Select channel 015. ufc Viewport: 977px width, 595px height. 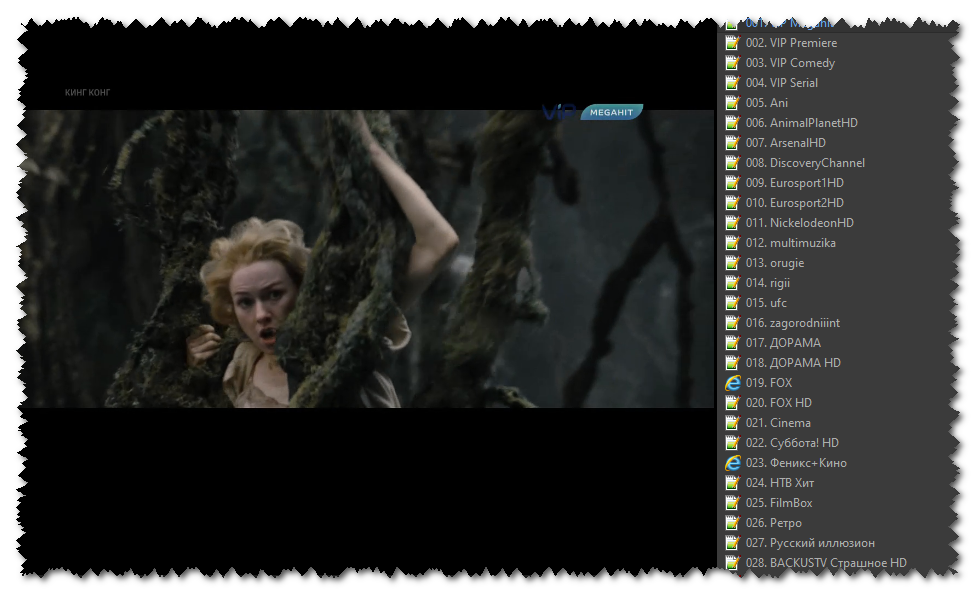pyautogui.click(x=766, y=303)
